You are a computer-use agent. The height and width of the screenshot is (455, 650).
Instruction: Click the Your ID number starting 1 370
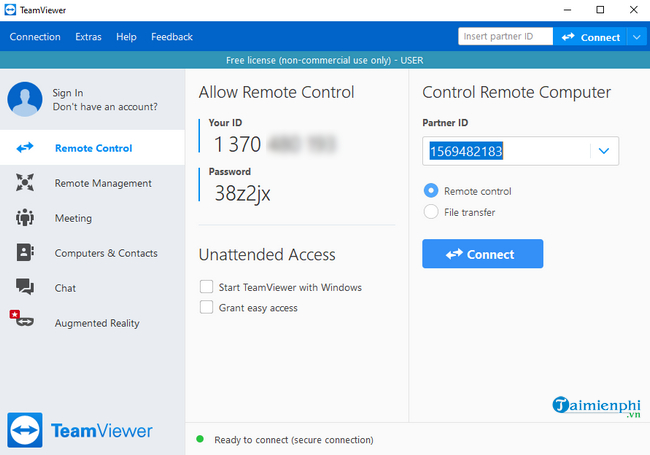[274, 144]
